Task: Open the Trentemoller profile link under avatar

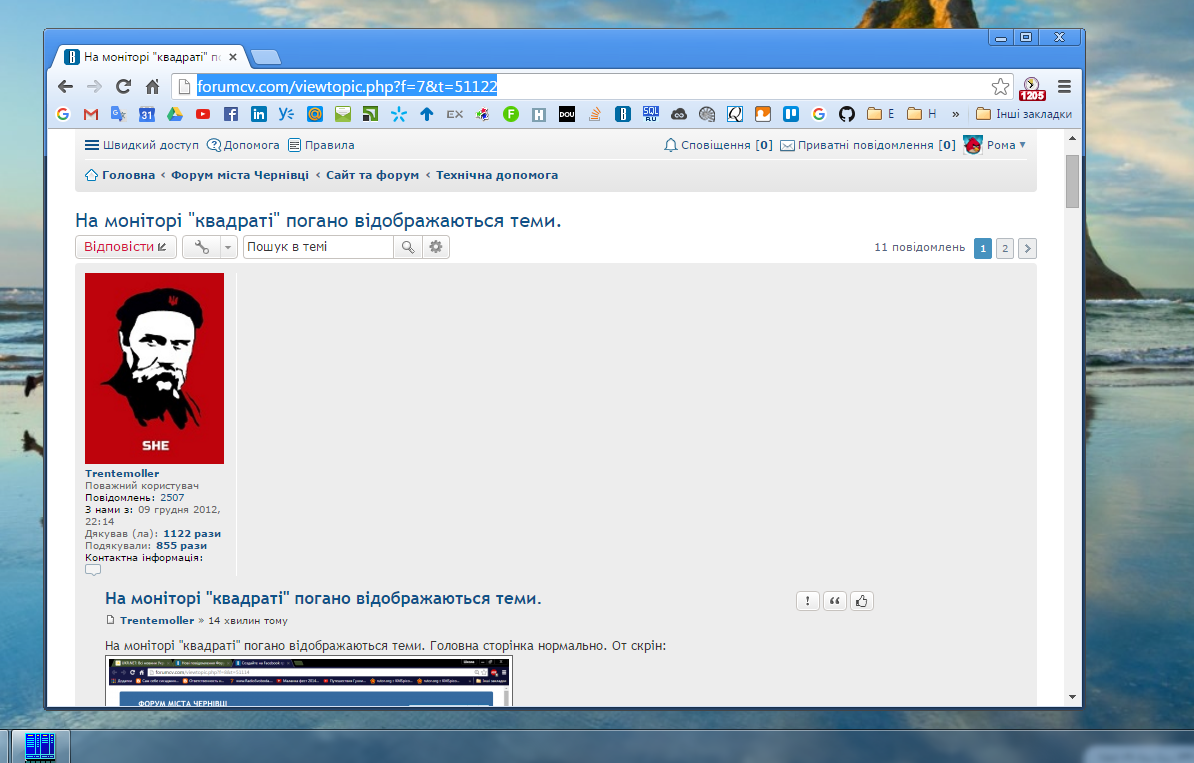Action: pos(122,474)
